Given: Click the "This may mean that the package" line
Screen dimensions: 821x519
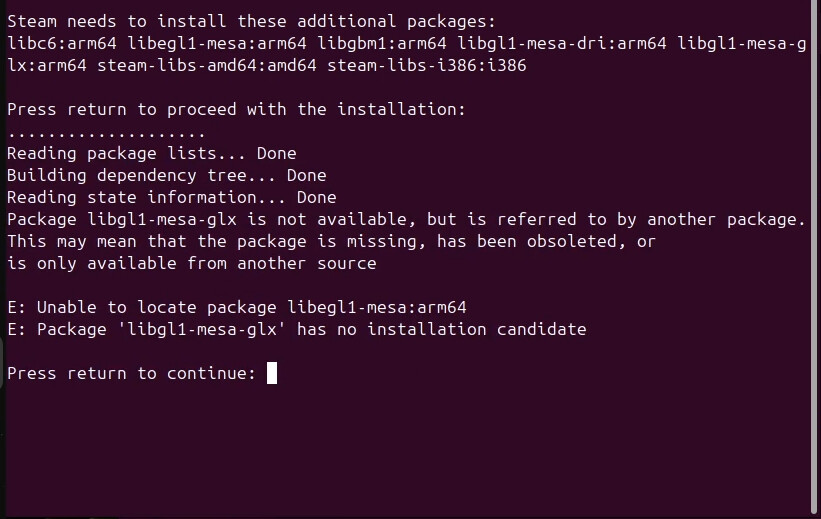Looking at the screenshot, I should coord(331,241).
